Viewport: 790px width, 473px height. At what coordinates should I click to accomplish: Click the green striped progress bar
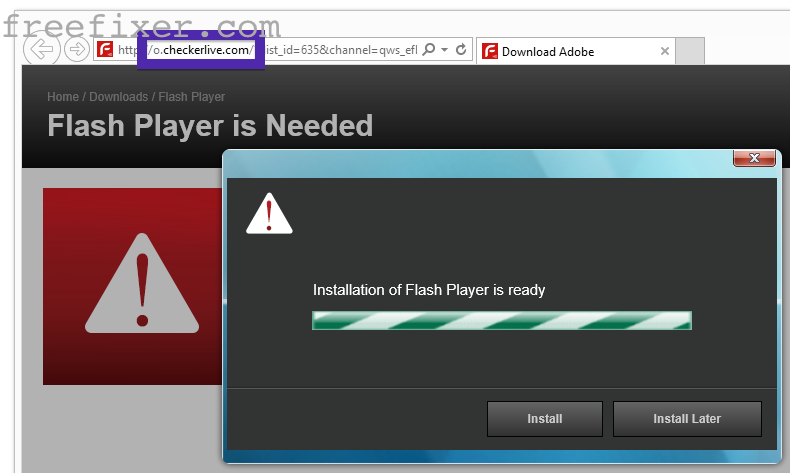click(x=502, y=320)
